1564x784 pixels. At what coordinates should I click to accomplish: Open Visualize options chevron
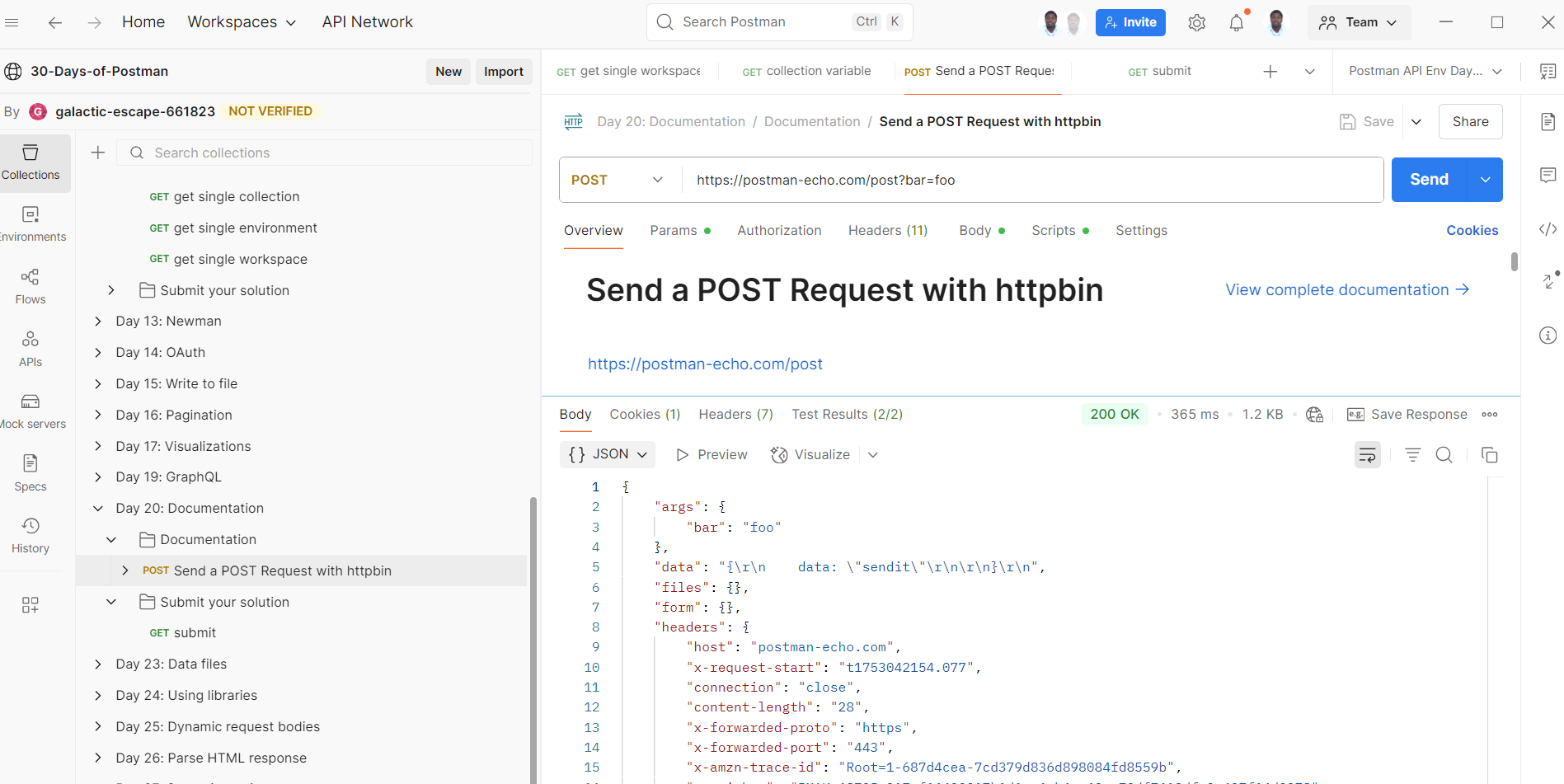coord(873,455)
